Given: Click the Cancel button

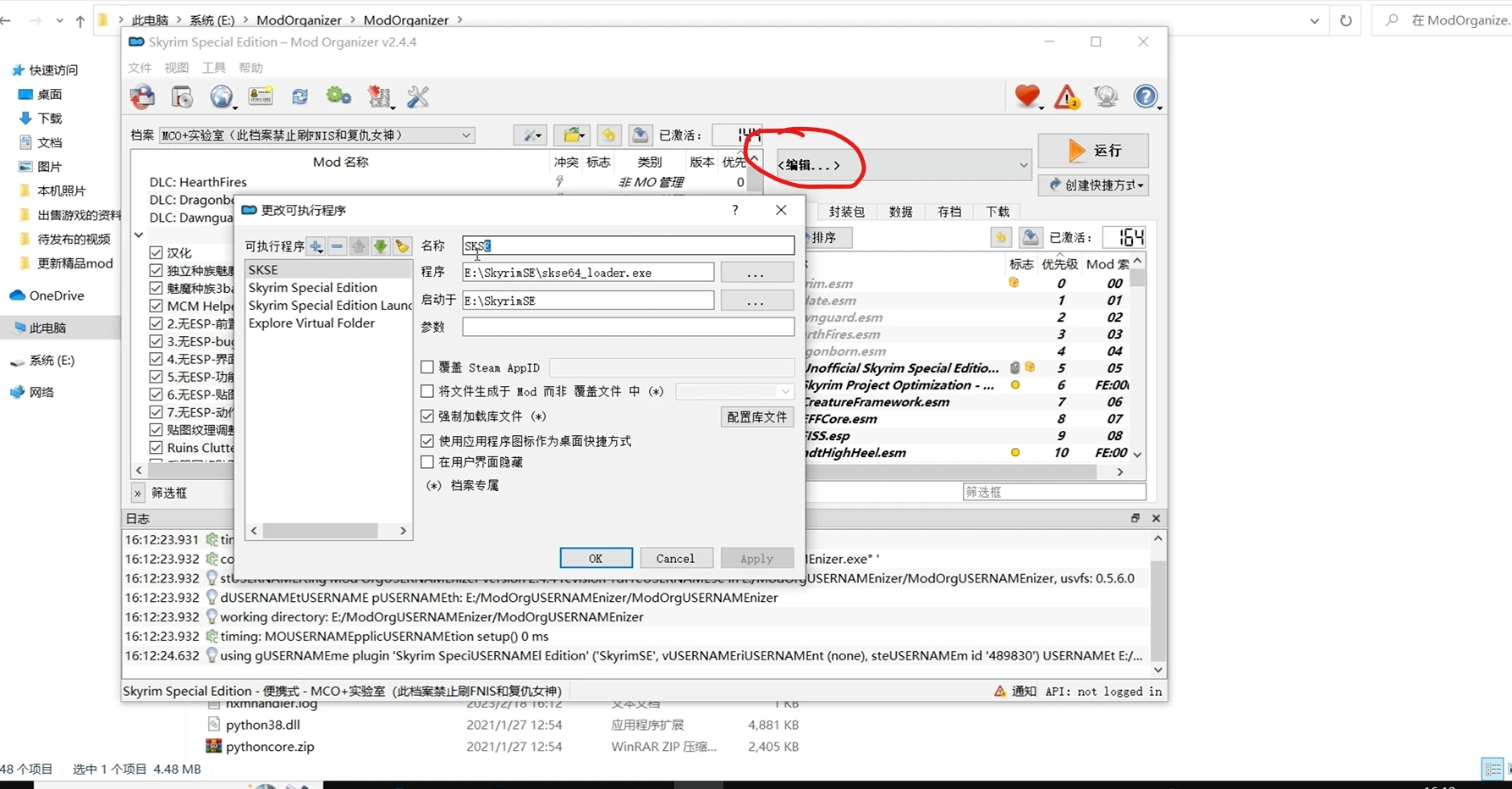Looking at the screenshot, I should [x=675, y=558].
